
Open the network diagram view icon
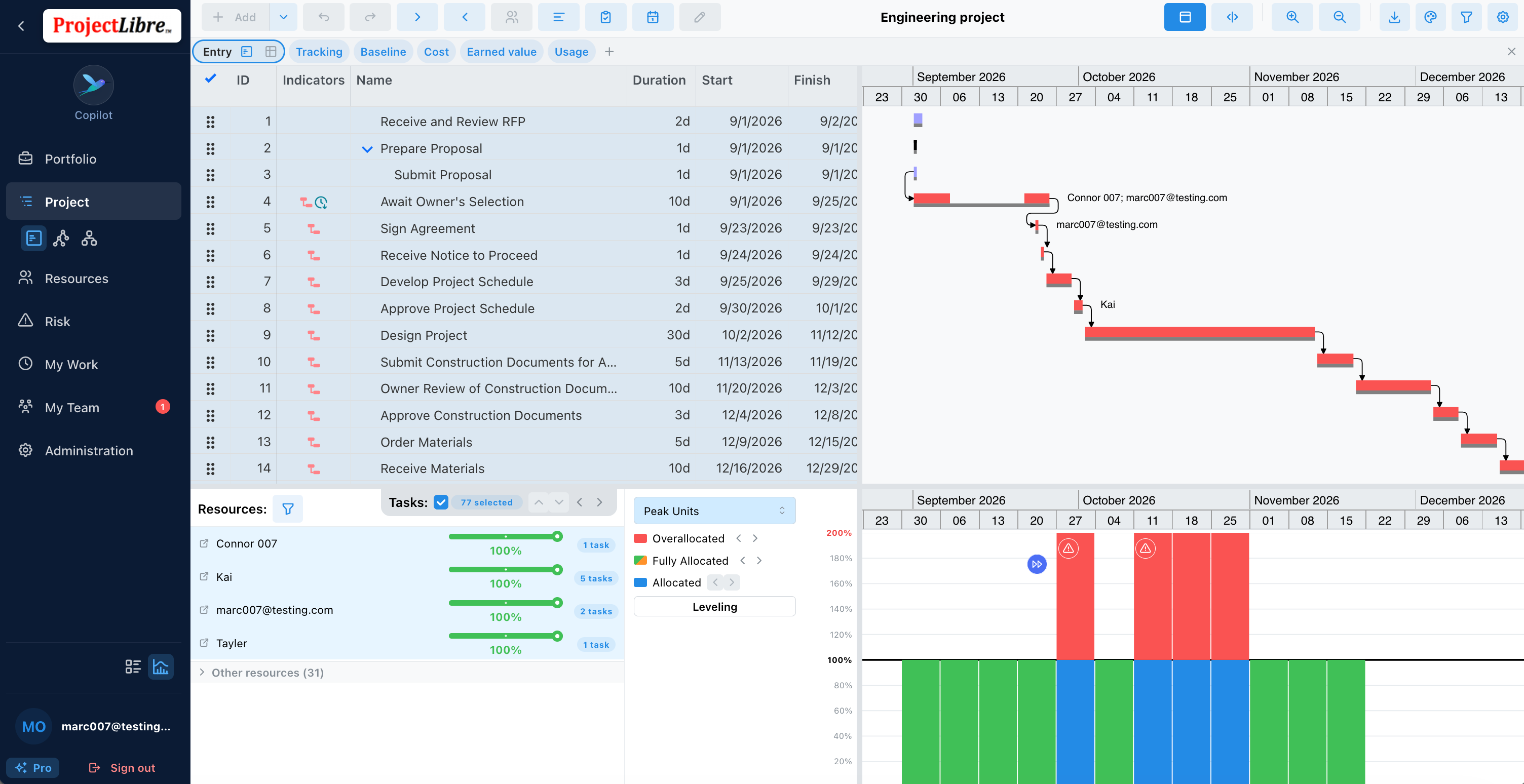pos(61,238)
